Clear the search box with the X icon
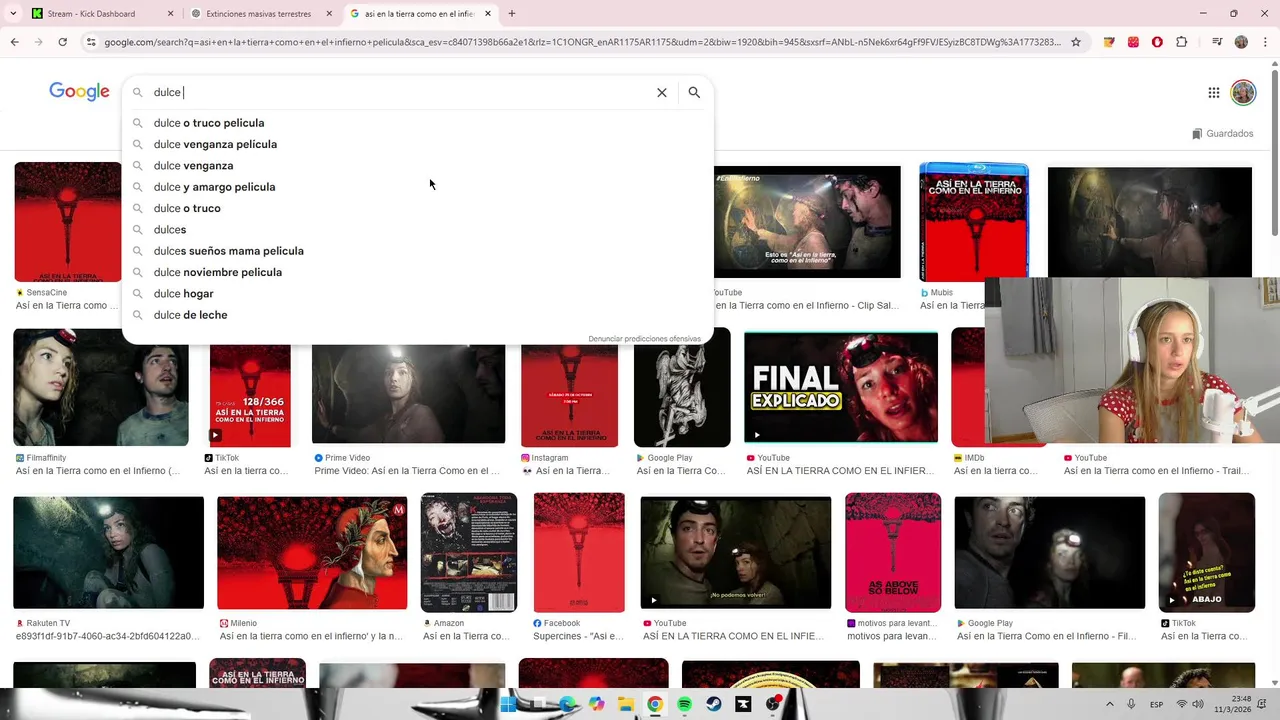1280x720 pixels. click(661, 92)
